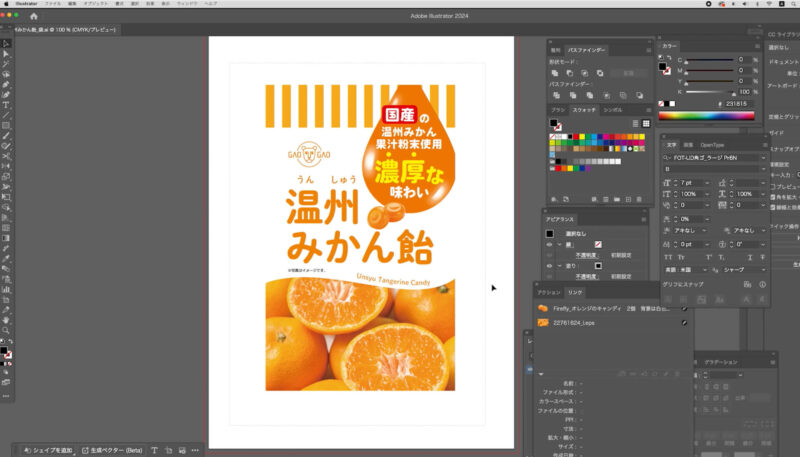Select the Gradient tool
The height and width of the screenshot is (457, 800).
6,238
